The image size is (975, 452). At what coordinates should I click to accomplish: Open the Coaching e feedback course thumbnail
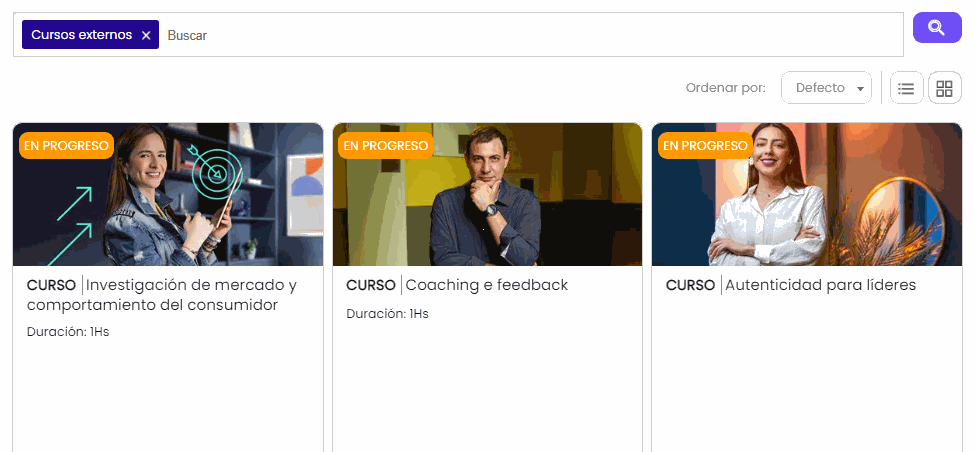click(488, 194)
